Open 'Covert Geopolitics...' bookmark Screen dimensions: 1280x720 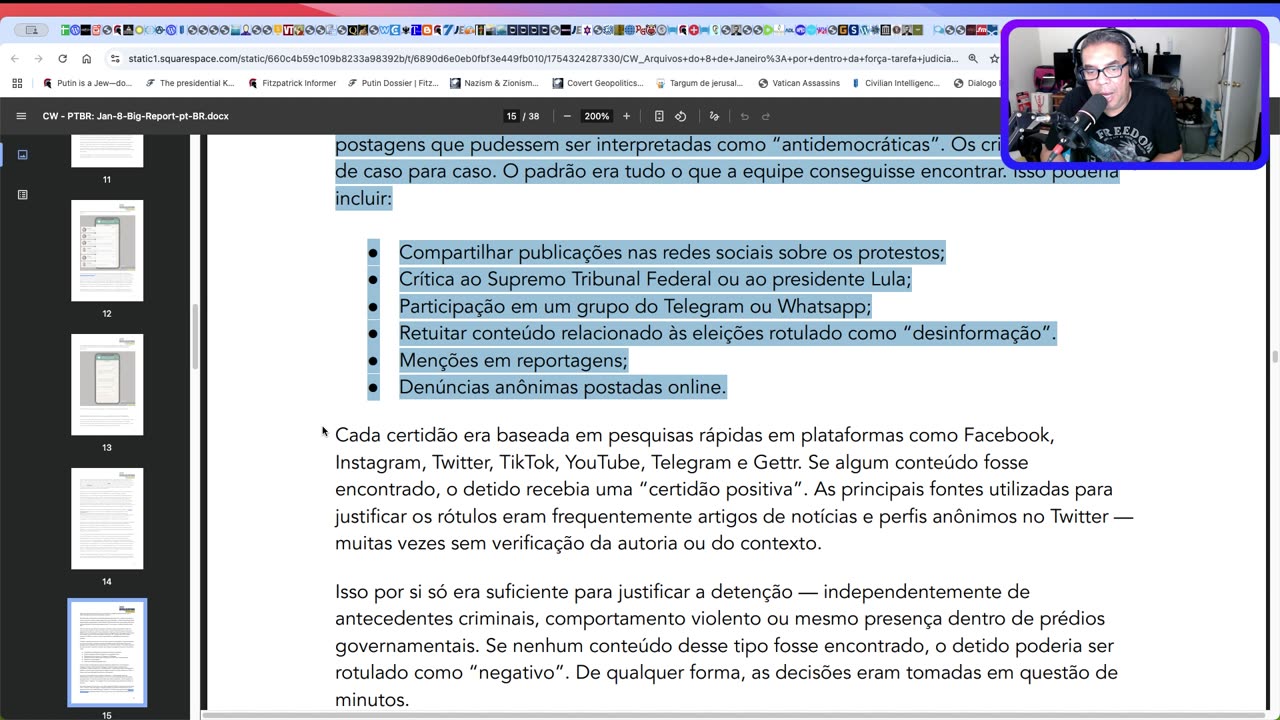coord(598,83)
